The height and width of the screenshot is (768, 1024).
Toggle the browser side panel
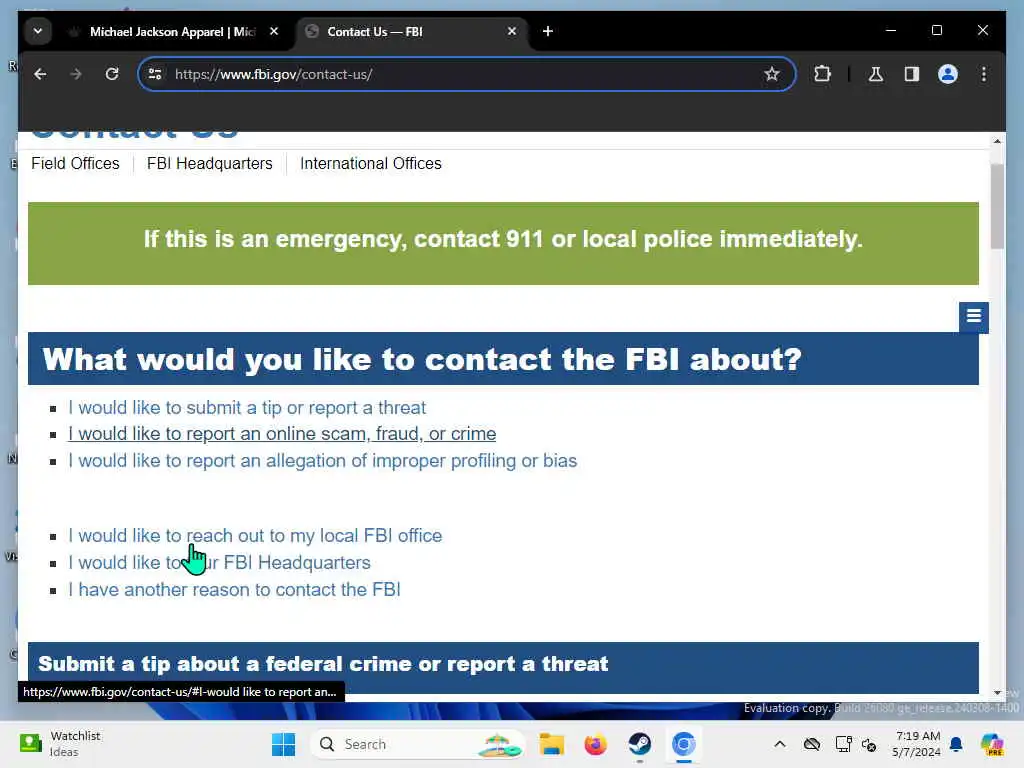(912, 74)
